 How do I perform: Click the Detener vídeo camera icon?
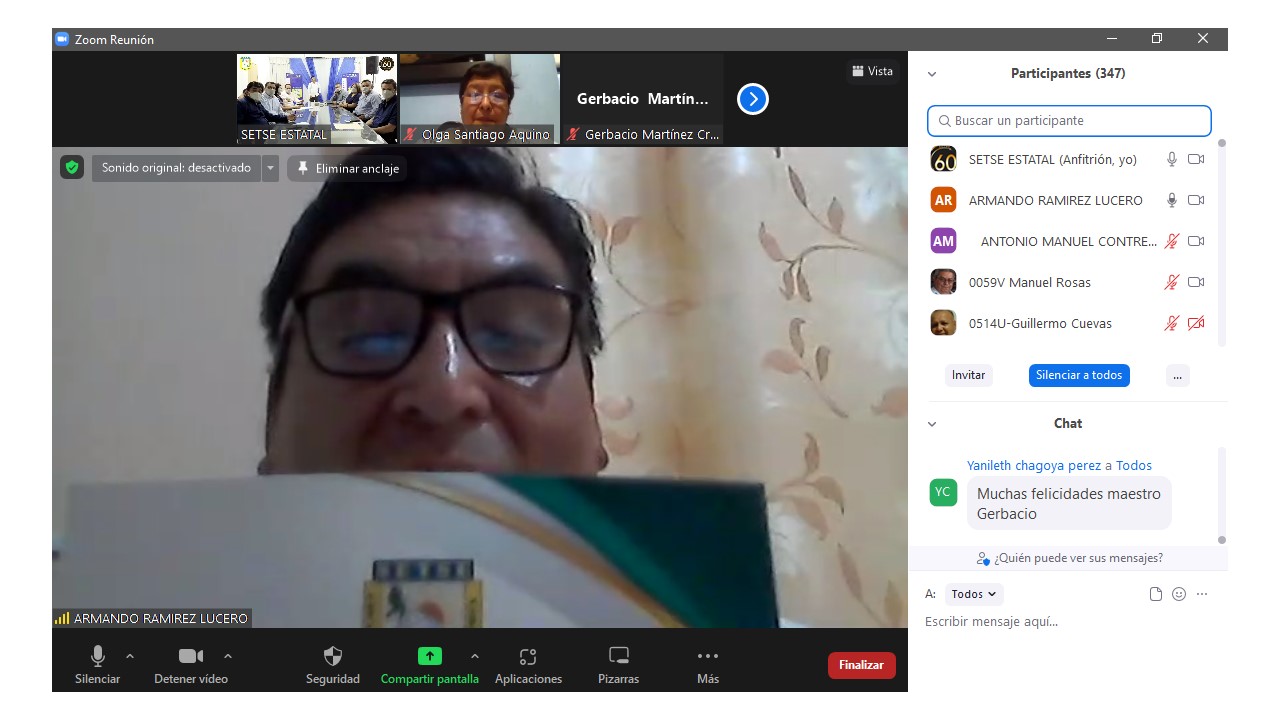191,656
